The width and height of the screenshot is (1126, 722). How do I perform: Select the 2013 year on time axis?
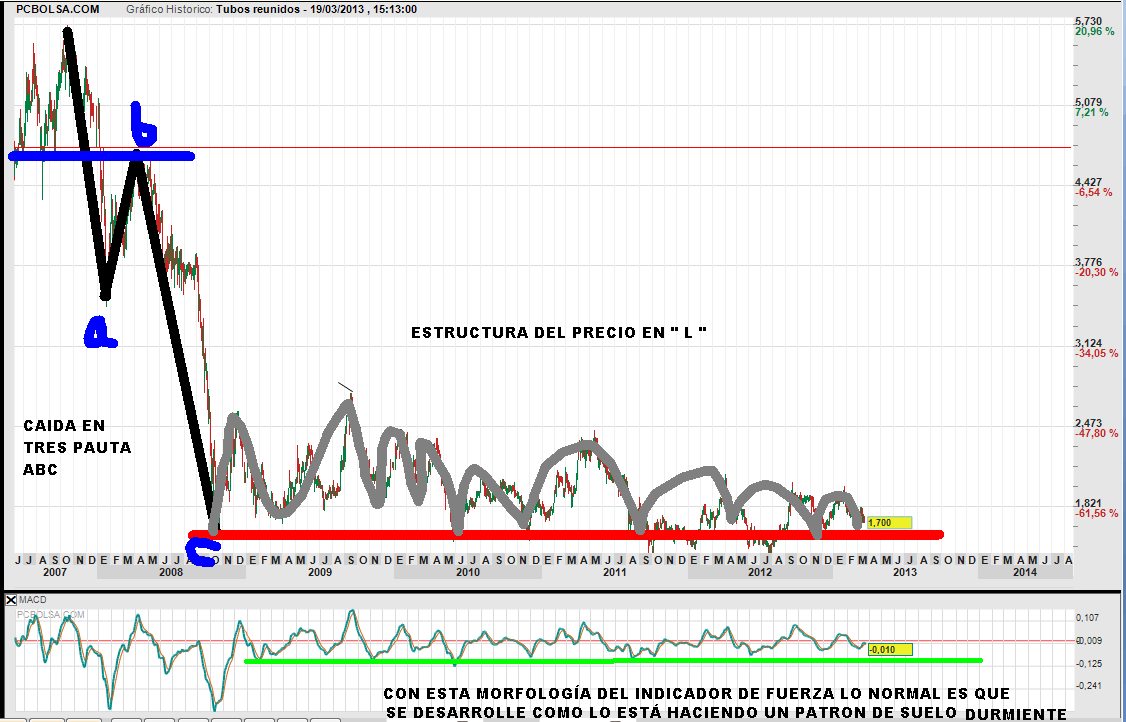pyautogui.click(x=904, y=572)
